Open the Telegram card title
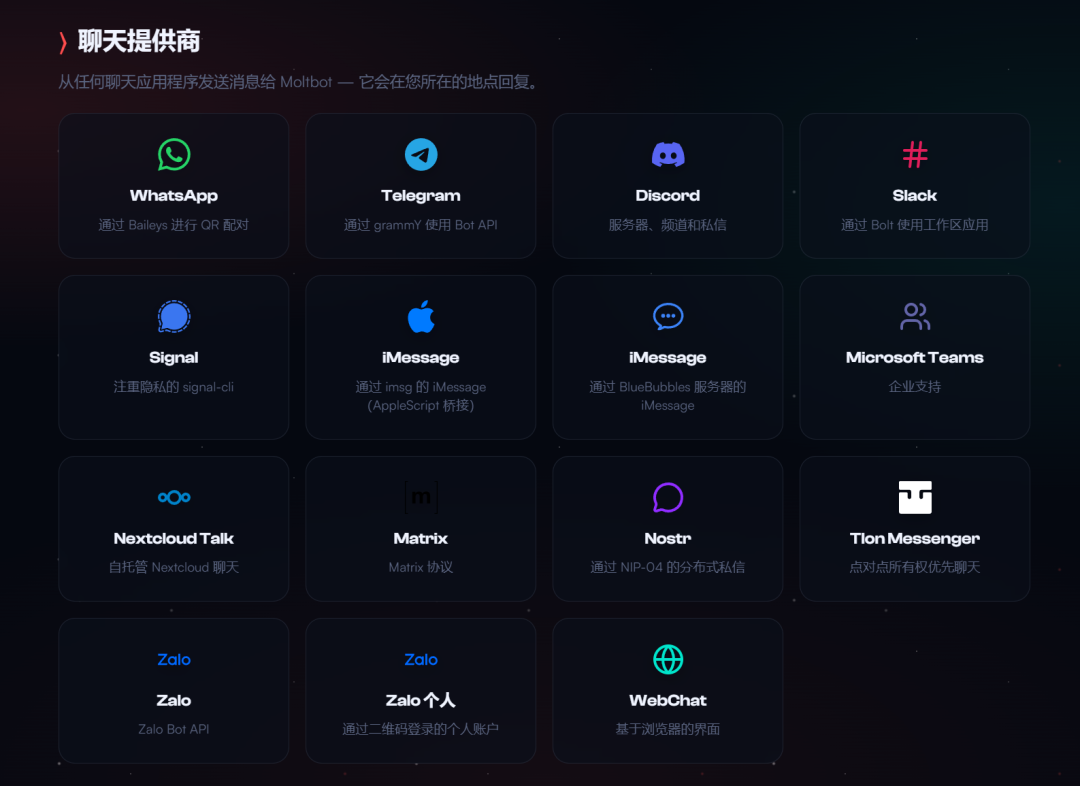The height and width of the screenshot is (786, 1080). (421, 196)
